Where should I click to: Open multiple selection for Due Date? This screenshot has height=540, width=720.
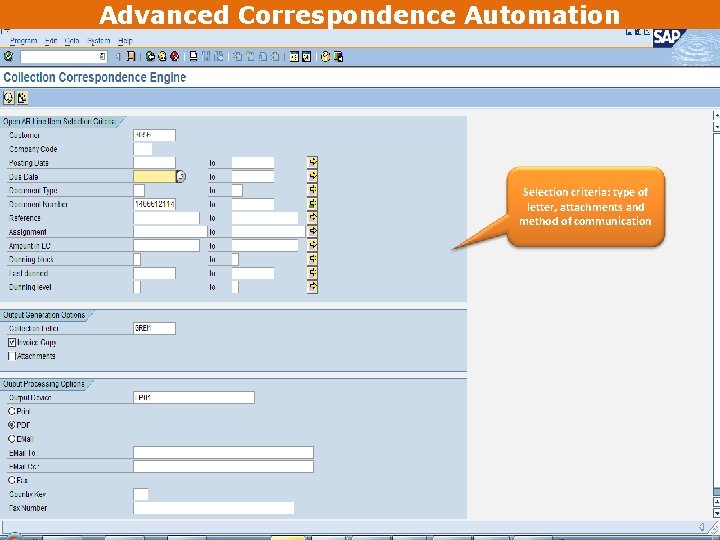tap(312, 176)
